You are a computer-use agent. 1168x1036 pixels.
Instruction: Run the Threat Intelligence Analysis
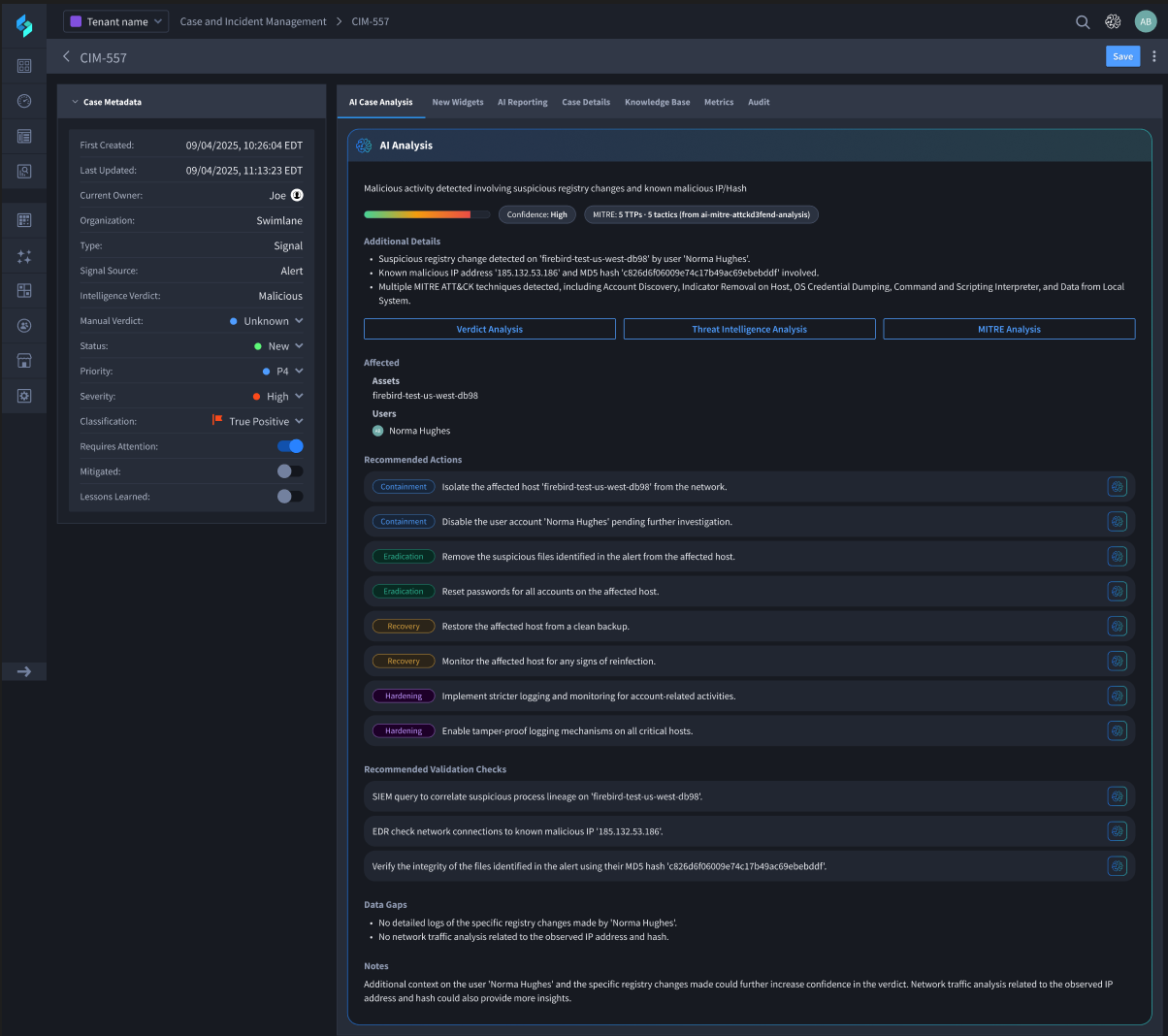pyautogui.click(x=749, y=329)
